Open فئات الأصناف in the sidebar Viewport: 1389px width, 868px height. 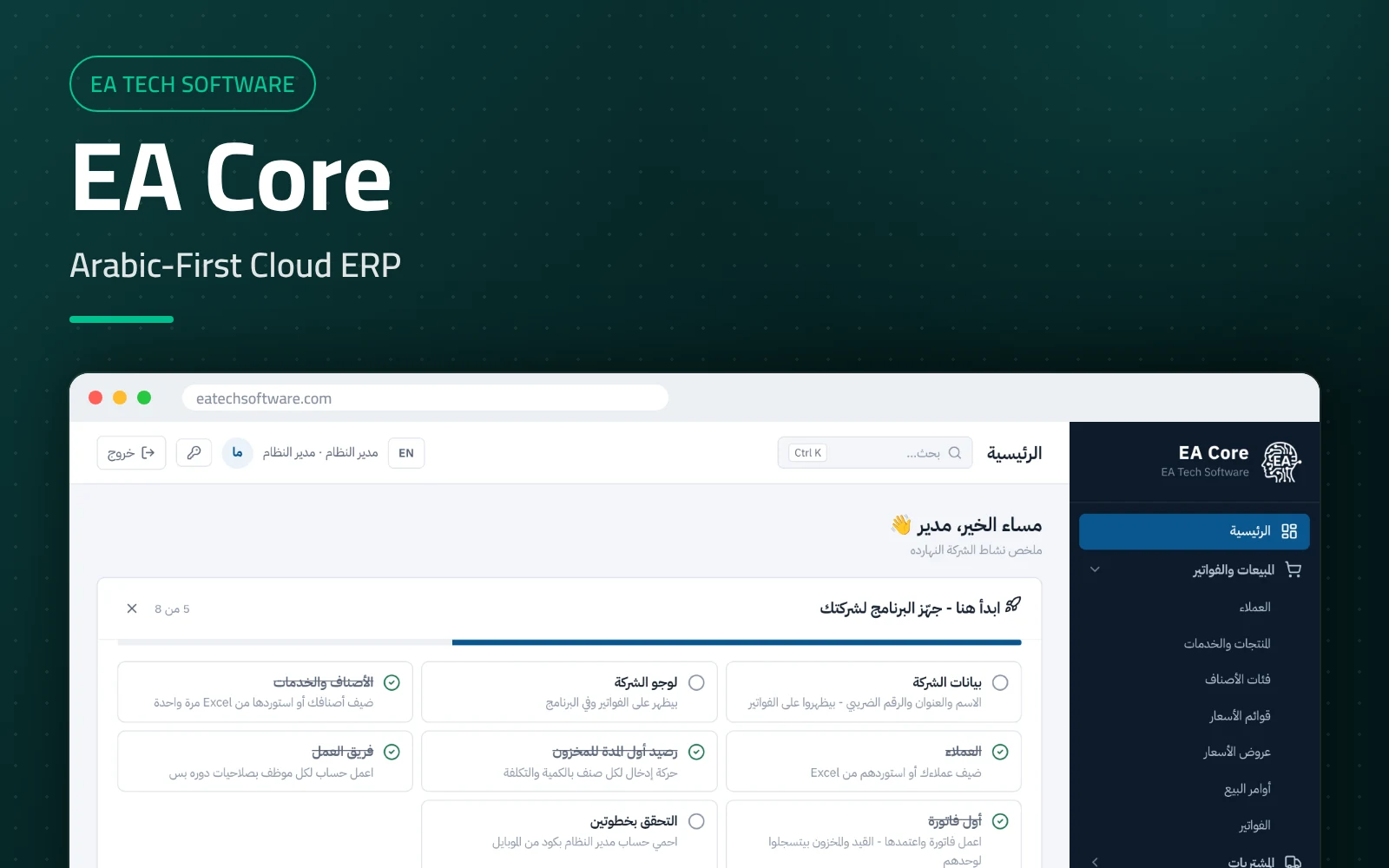point(1237,679)
